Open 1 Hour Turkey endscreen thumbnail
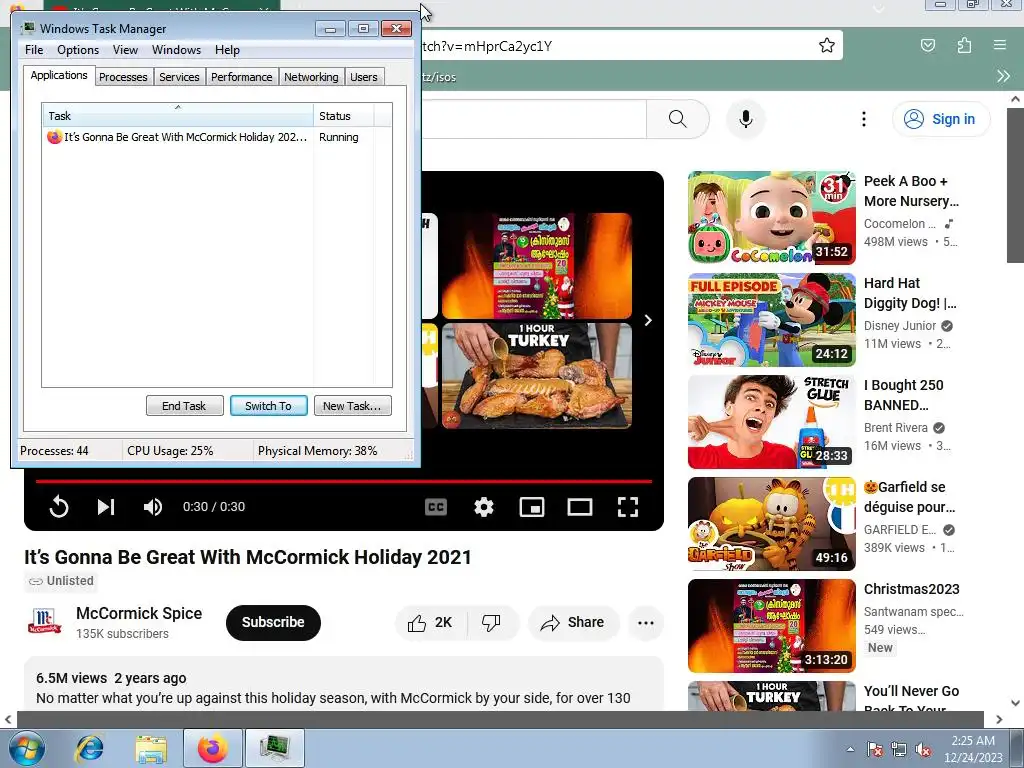This screenshot has height=768, width=1024. pos(537,376)
